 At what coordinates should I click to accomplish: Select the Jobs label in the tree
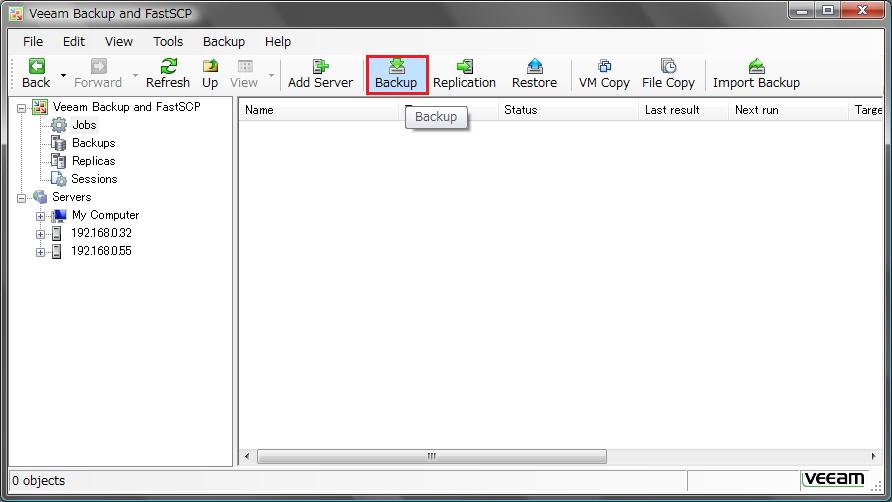(x=84, y=125)
